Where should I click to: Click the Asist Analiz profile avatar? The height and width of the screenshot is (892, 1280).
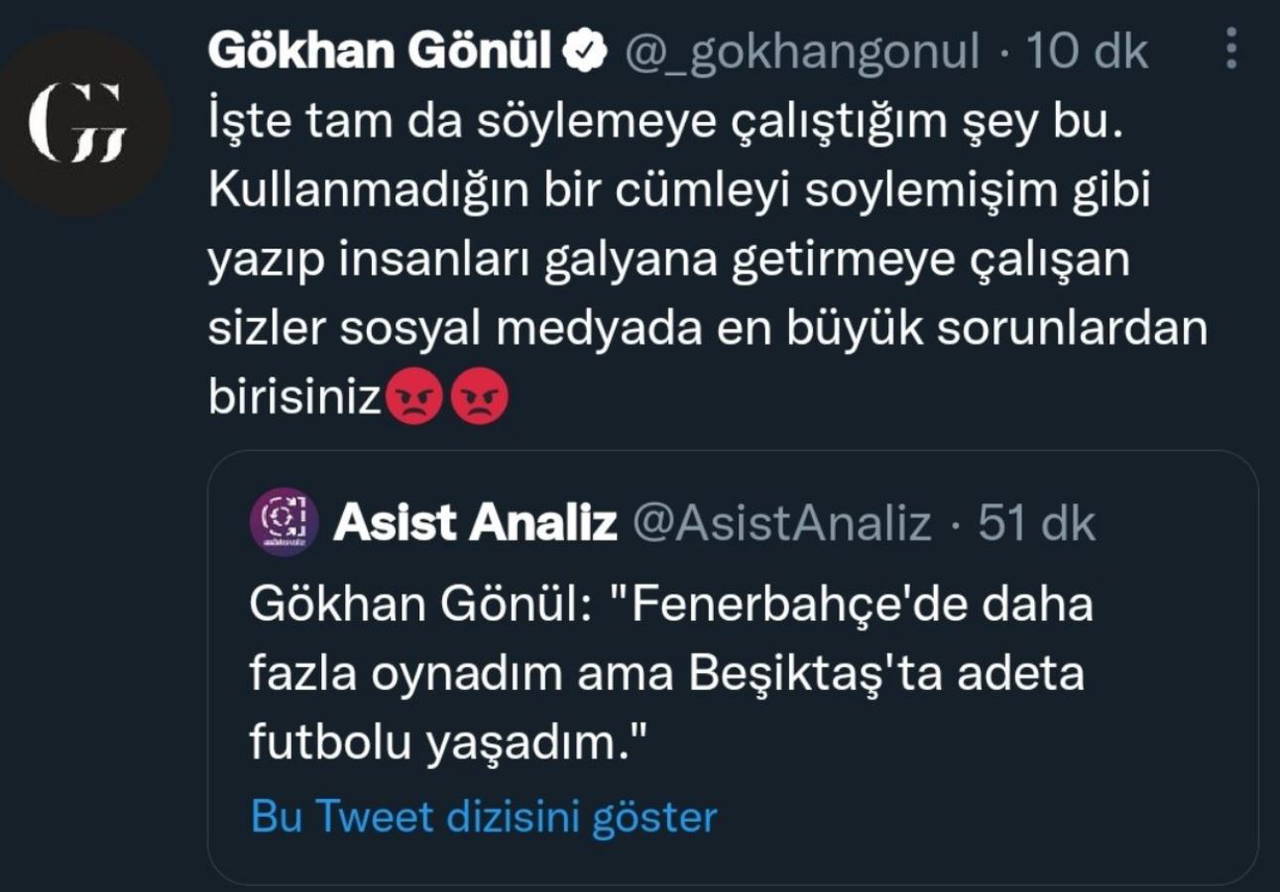pyautogui.click(x=284, y=522)
